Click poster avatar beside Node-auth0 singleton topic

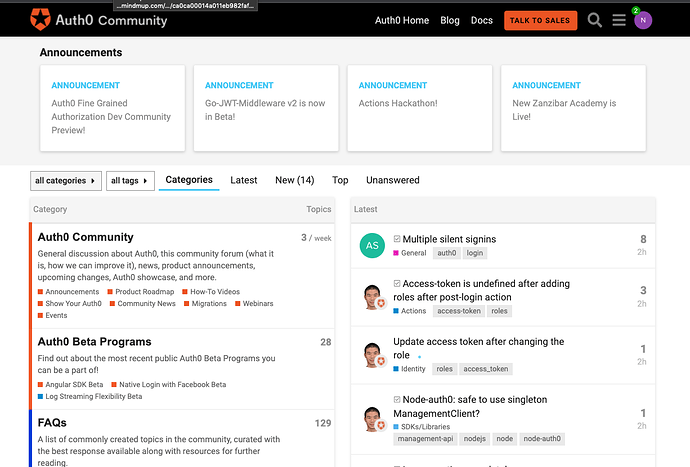pyautogui.click(x=374, y=419)
